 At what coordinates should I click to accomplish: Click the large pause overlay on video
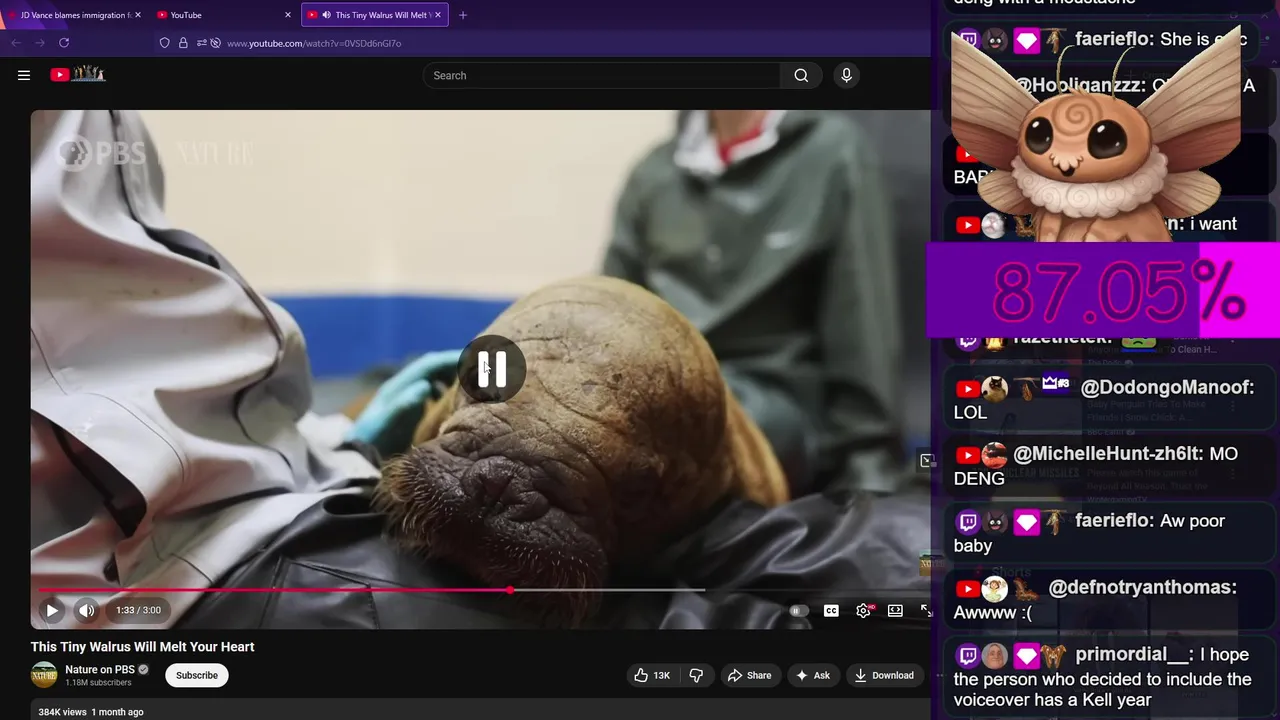pyautogui.click(x=492, y=369)
